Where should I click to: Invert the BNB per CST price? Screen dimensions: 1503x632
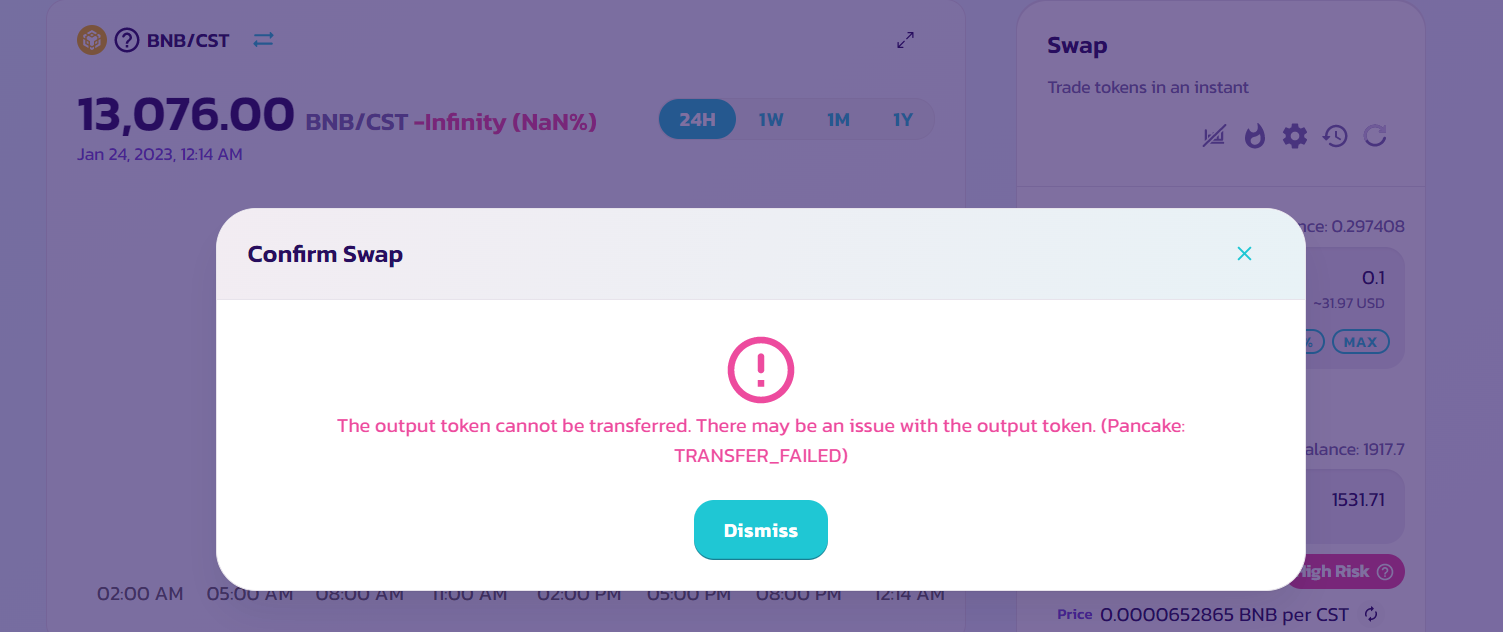click(1371, 614)
